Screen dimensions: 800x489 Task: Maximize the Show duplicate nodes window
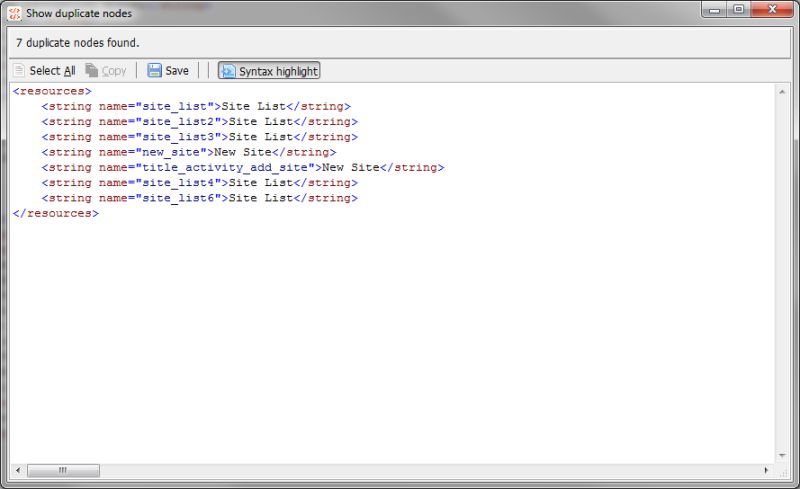(x=738, y=10)
